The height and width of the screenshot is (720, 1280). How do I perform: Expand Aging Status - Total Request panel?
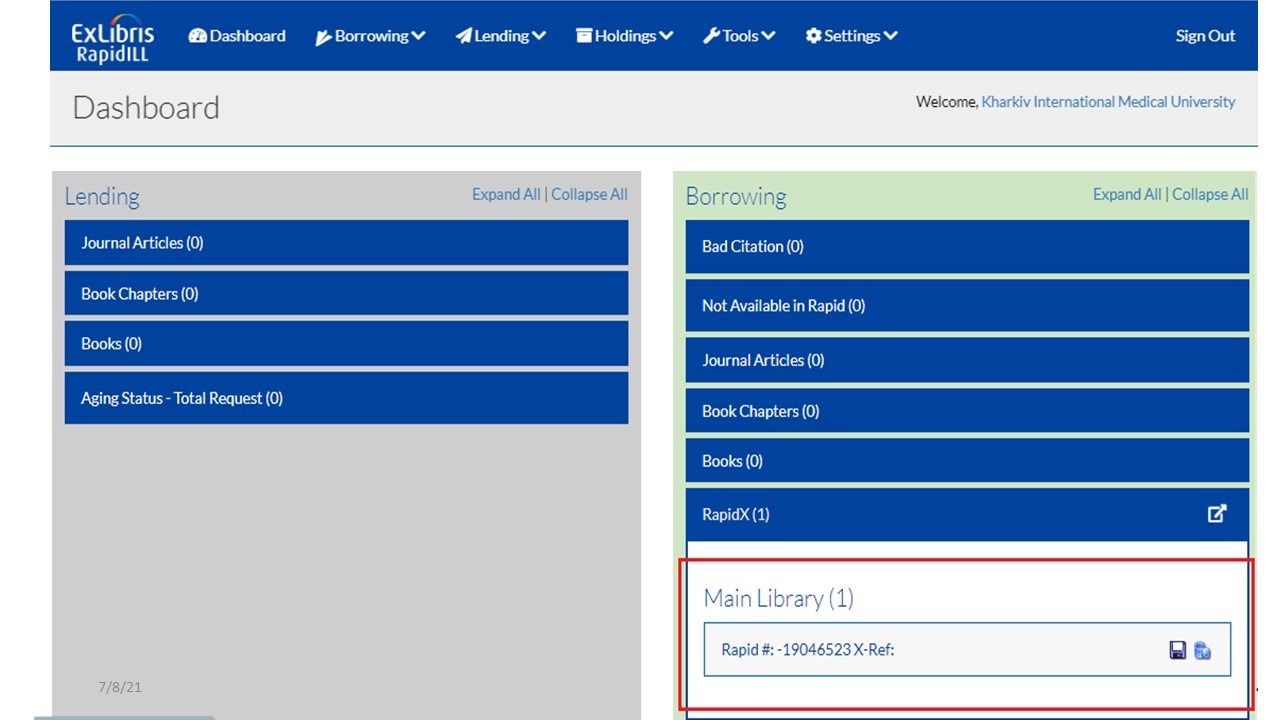pyautogui.click(x=346, y=398)
